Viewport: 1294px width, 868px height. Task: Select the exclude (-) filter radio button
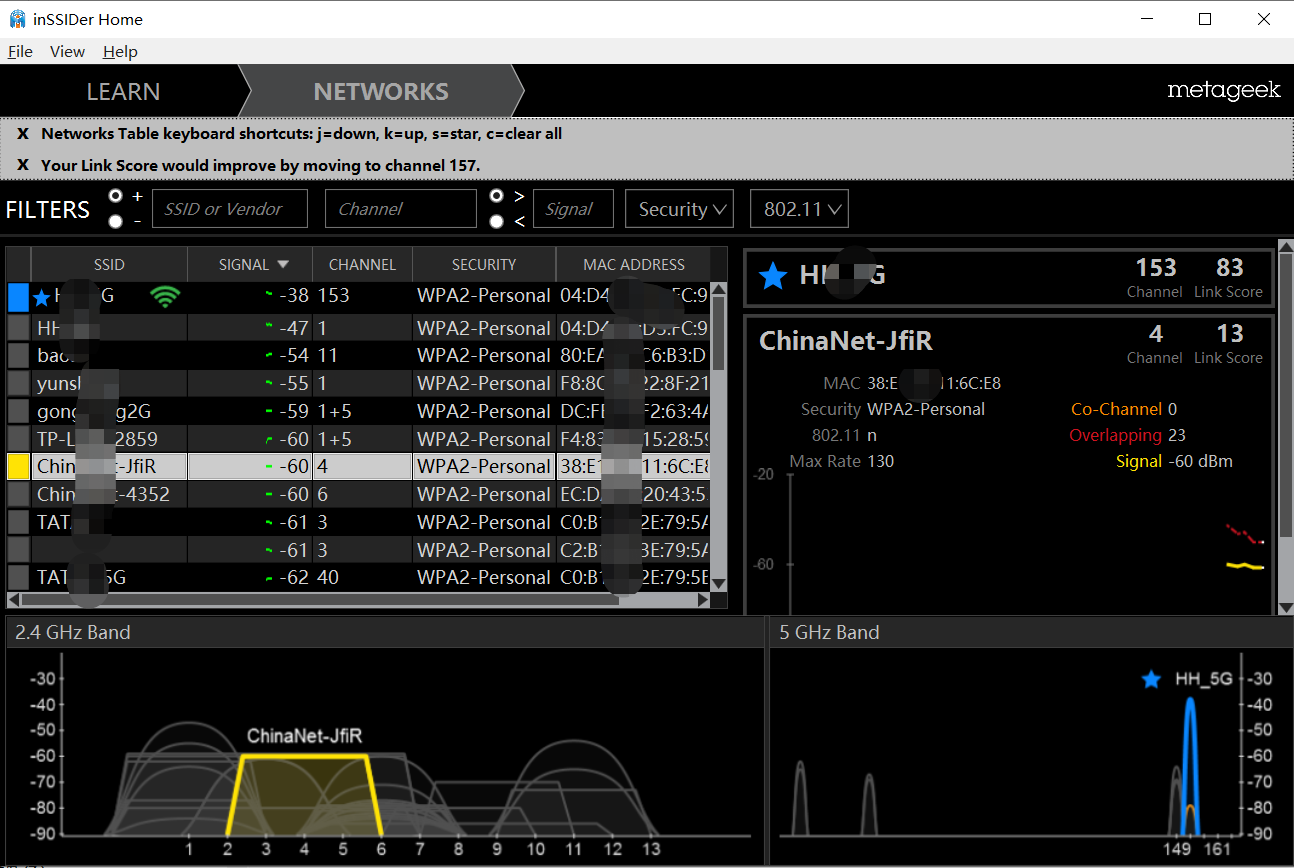(116, 221)
